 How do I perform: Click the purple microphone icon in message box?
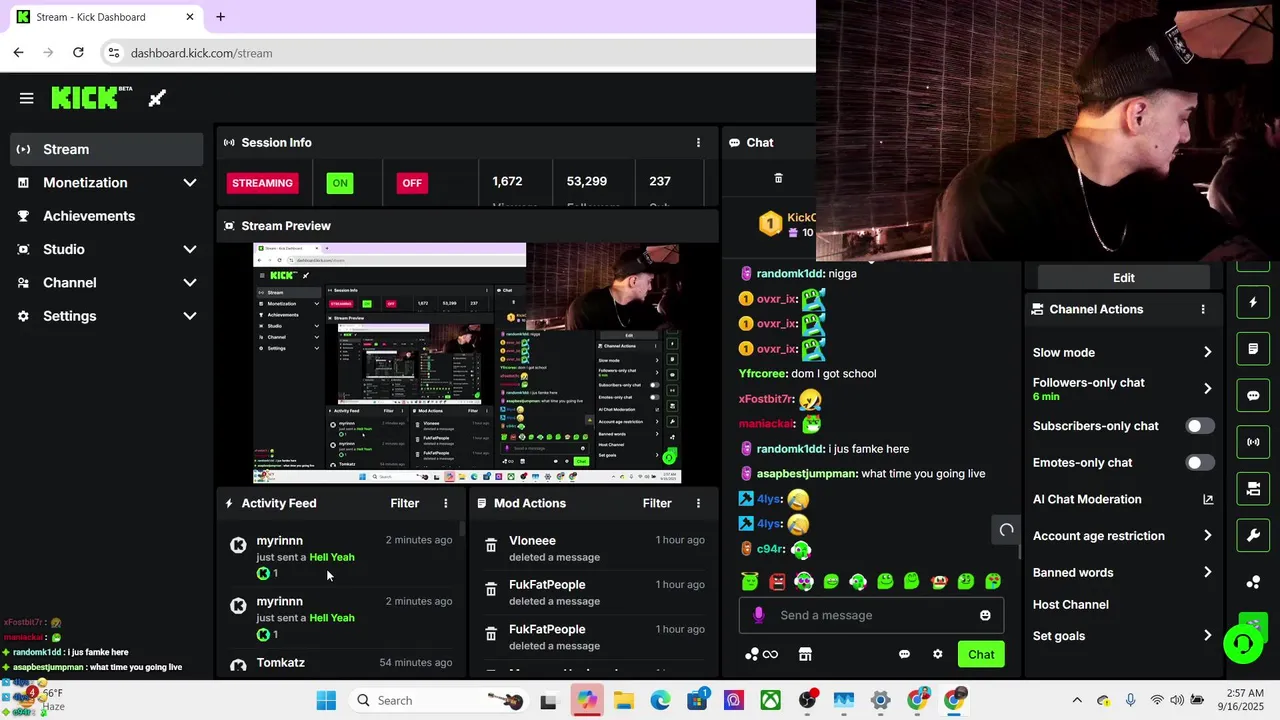(x=758, y=615)
